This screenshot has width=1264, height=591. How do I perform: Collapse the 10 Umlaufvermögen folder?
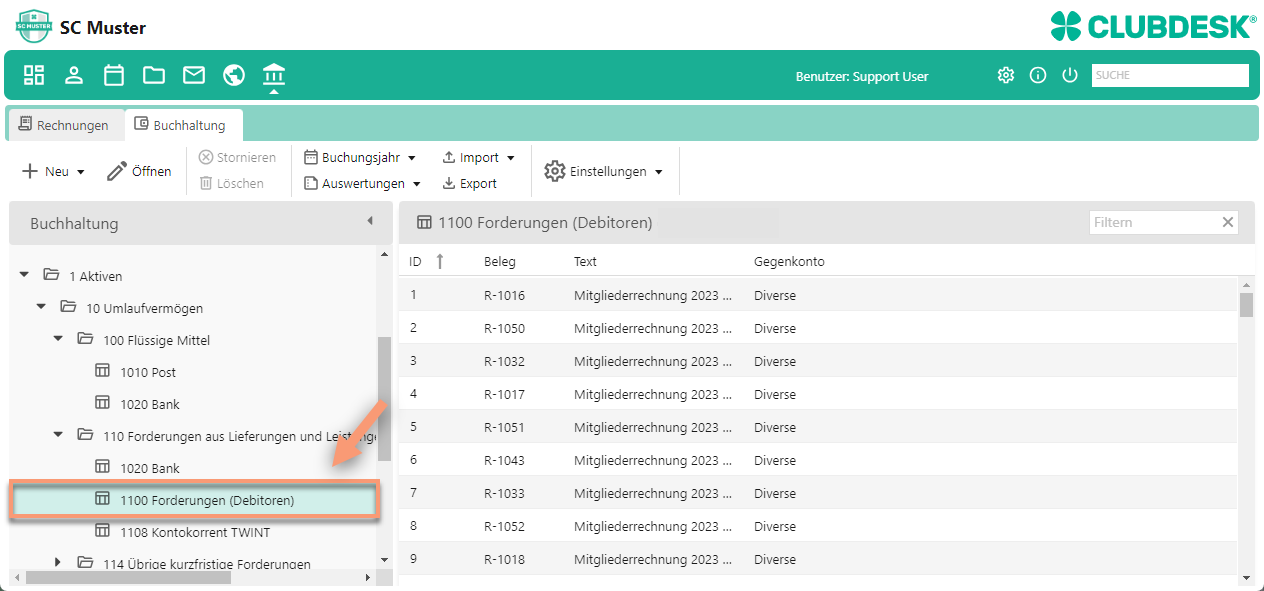pyautogui.click(x=41, y=307)
